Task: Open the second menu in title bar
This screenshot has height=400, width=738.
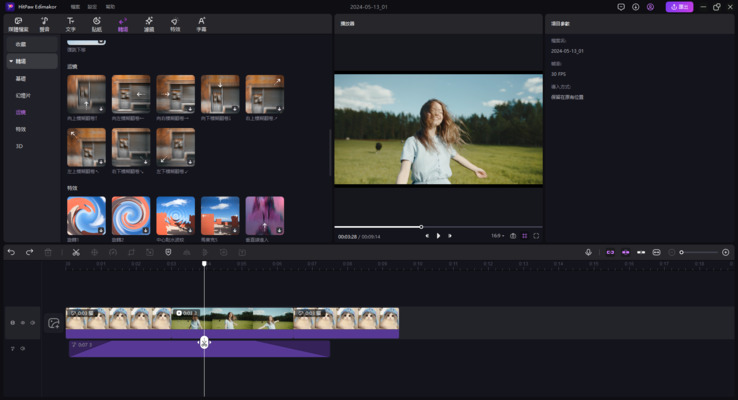Action: click(x=92, y=7)
